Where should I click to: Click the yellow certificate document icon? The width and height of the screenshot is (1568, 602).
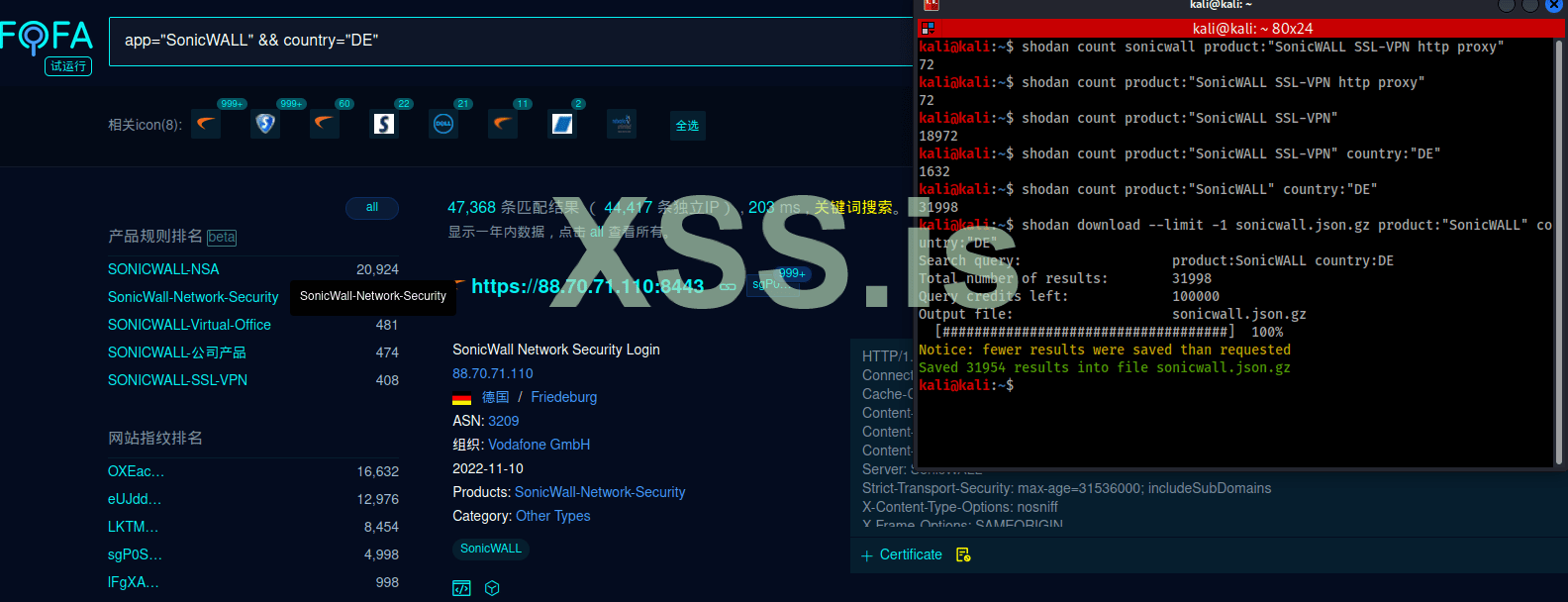point(963,554)
